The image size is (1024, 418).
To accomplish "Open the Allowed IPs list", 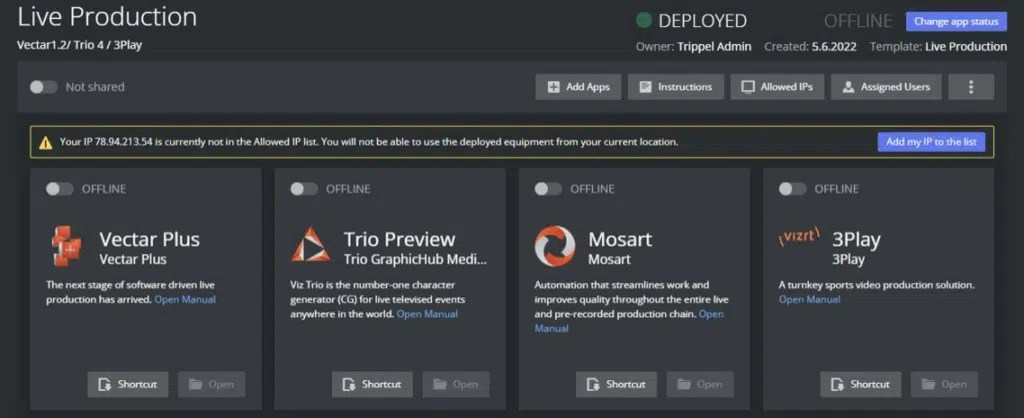I will pos(776,87).
